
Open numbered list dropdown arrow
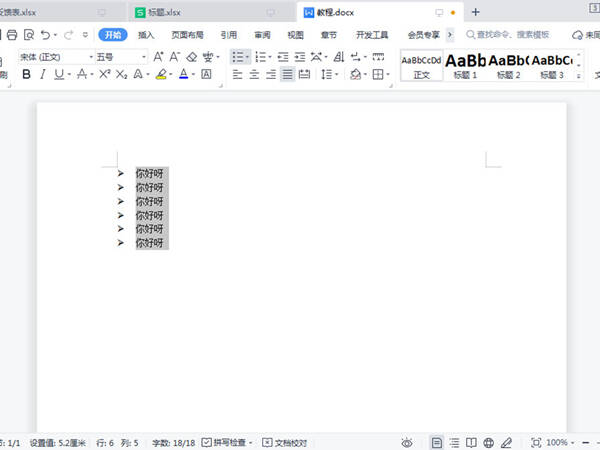point(270,57)
